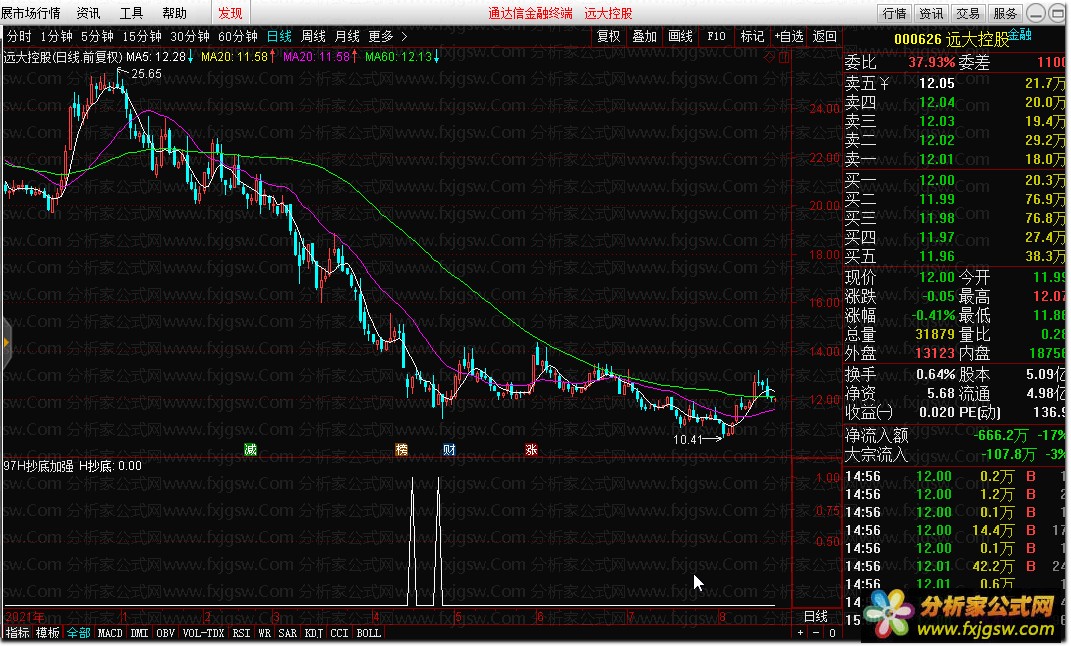This screenshot has height=646, width=1071.
Task: Click the 返回 back button
Action: click(824, 36)
